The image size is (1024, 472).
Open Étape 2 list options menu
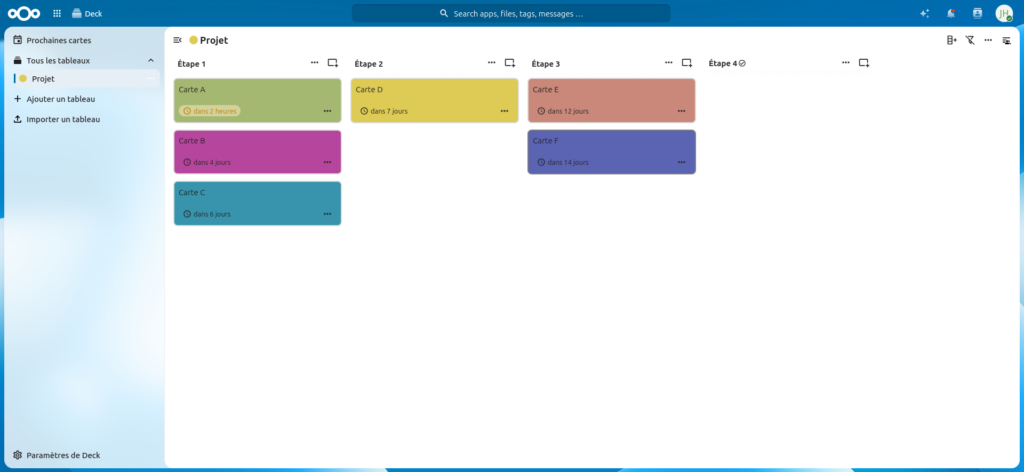(492, 63)
